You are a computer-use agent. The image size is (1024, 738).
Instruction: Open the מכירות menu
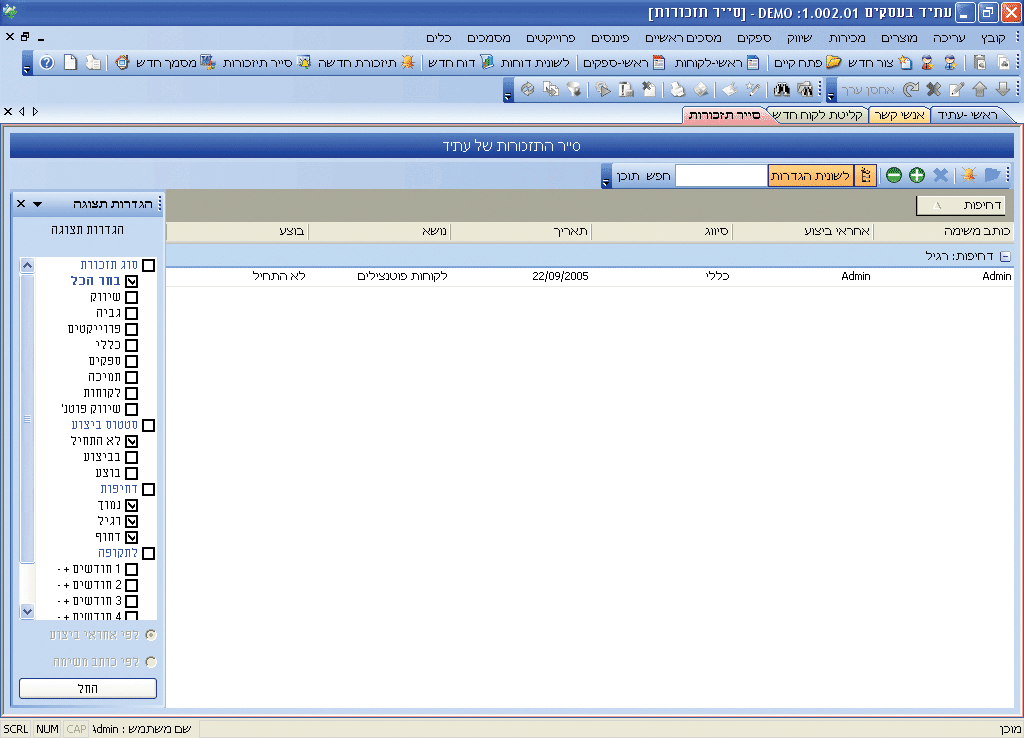[847, 38]
